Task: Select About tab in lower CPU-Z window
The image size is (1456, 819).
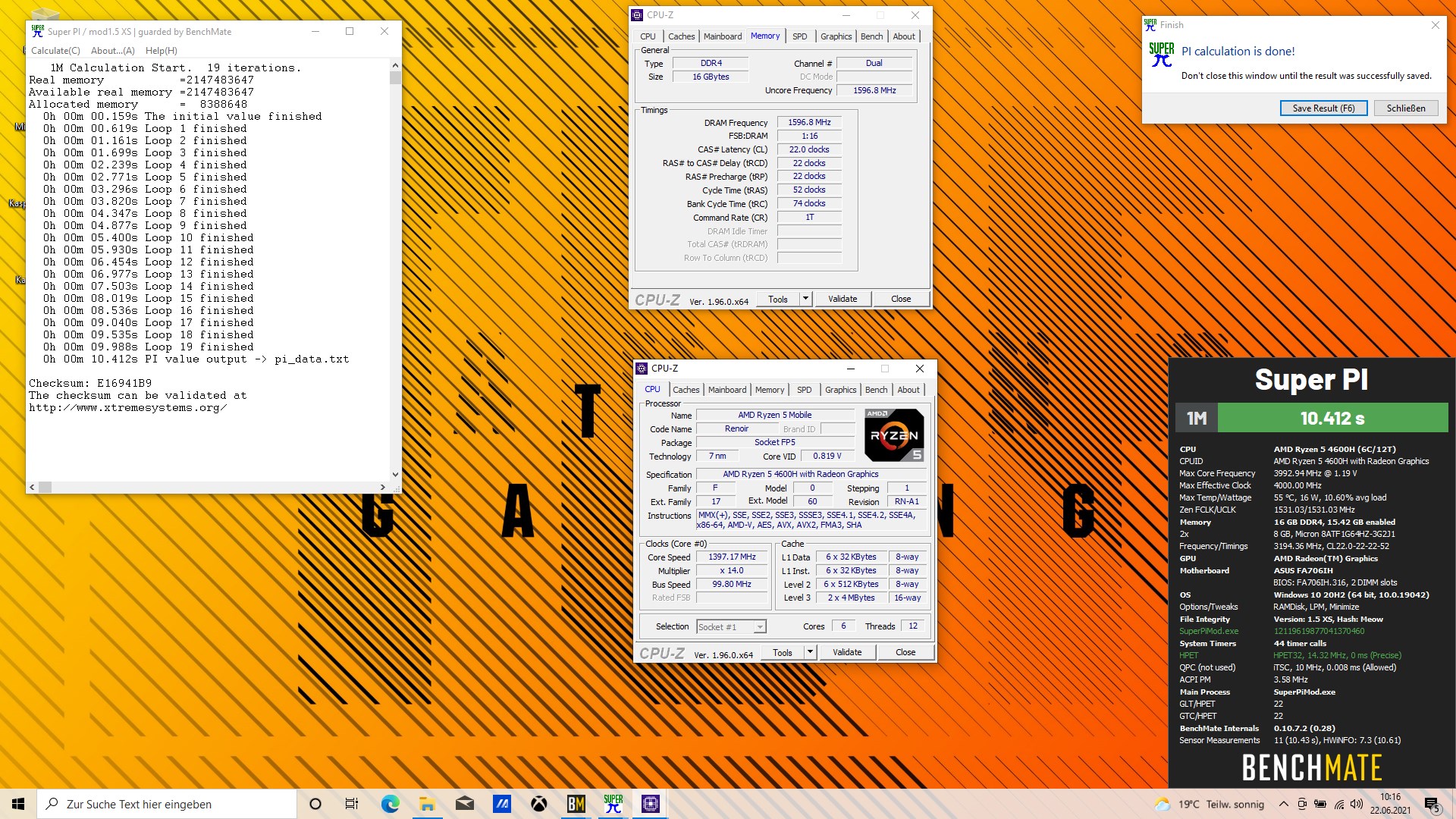Action: (x=908, y=390)
